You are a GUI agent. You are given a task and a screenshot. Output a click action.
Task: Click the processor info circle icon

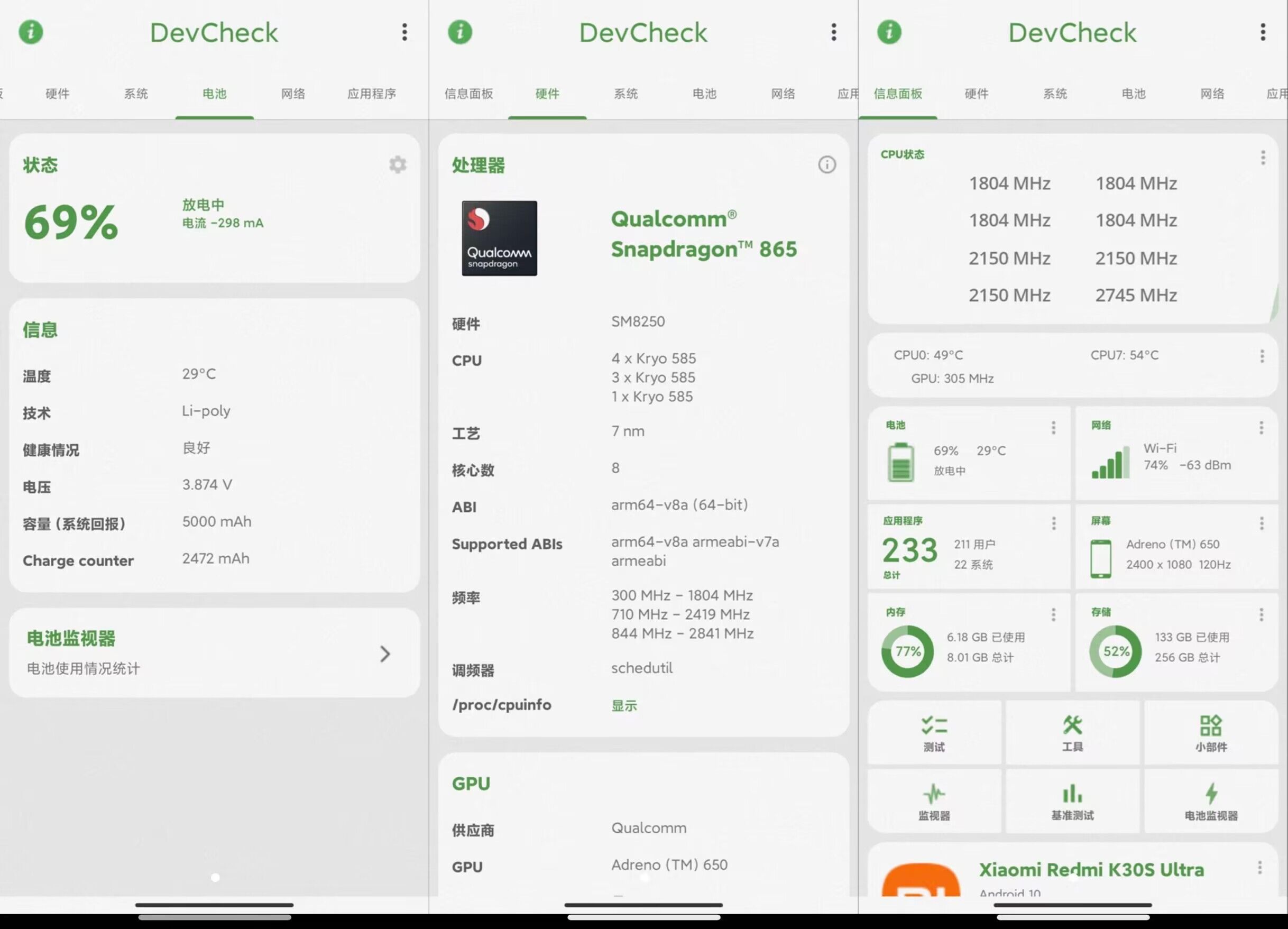826,164
